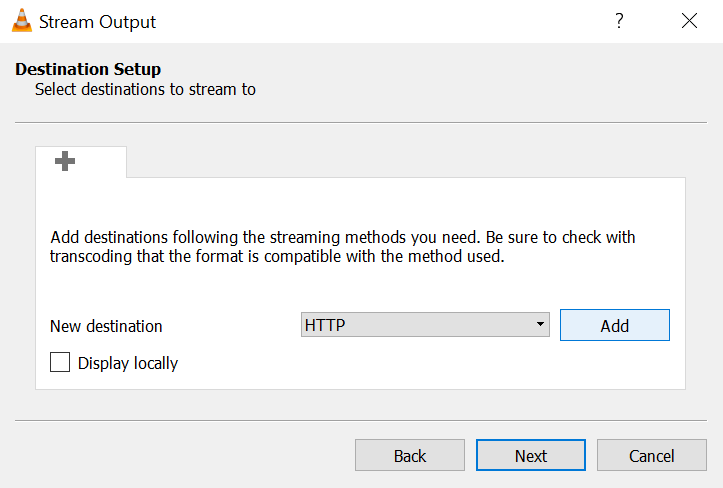Click the VLC cone icon in title bar
This screenshot has height=488, width=723.
22,21
